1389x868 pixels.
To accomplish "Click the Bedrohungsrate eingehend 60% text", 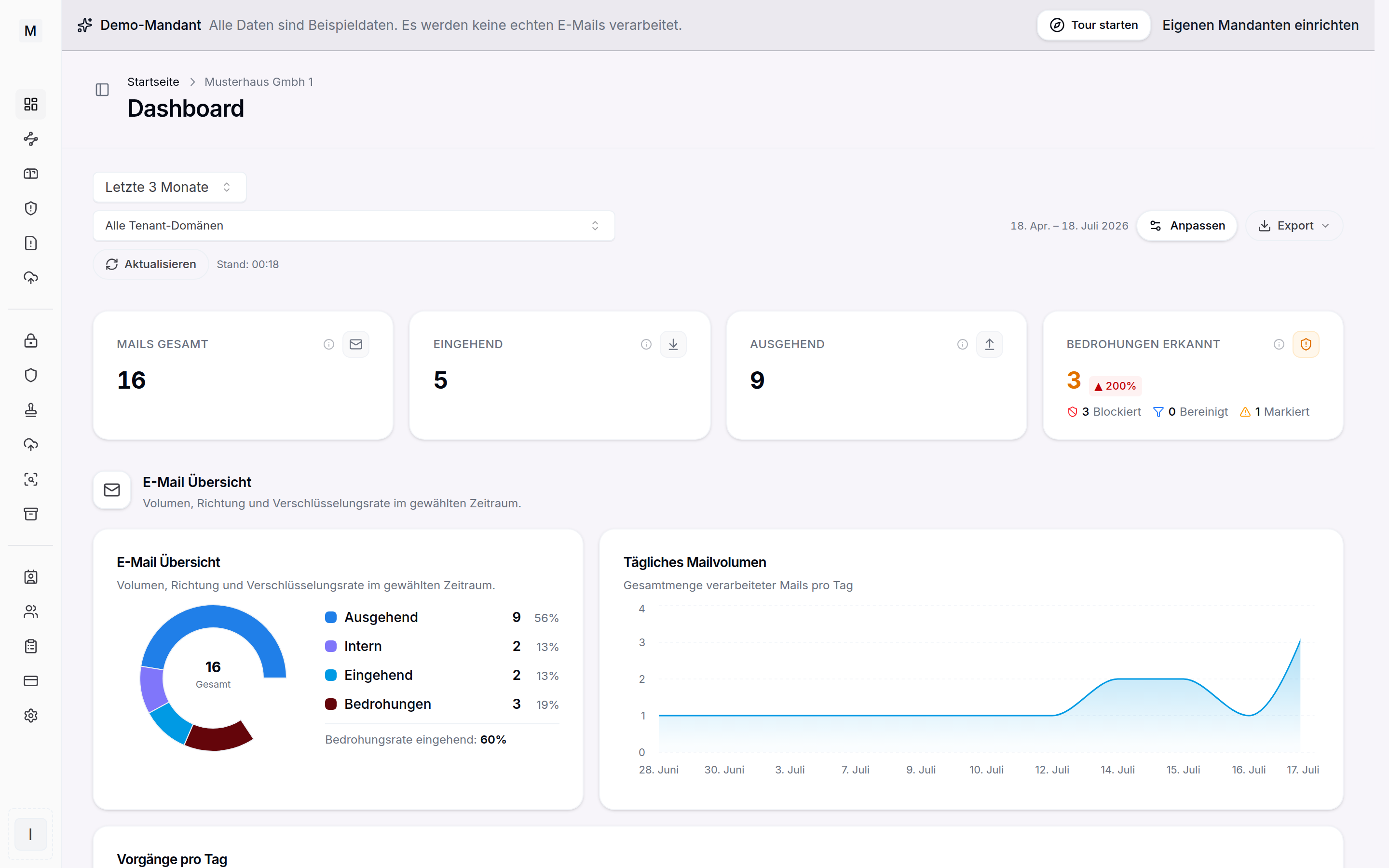I will pyautogui.click(x=416, y=739).
